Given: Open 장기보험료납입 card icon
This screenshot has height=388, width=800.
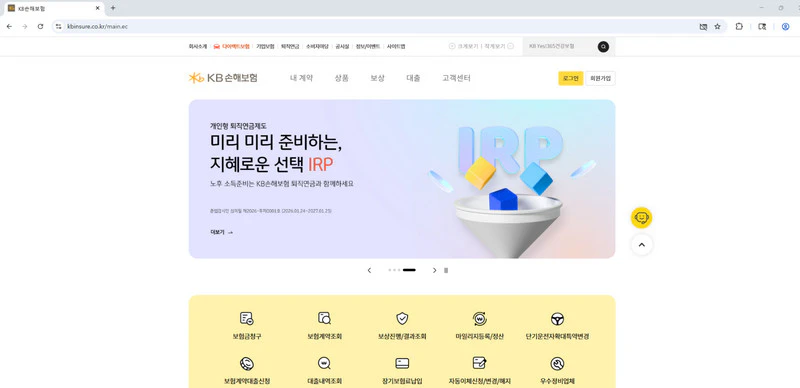Looking at the screenshot, I should 402,363.
